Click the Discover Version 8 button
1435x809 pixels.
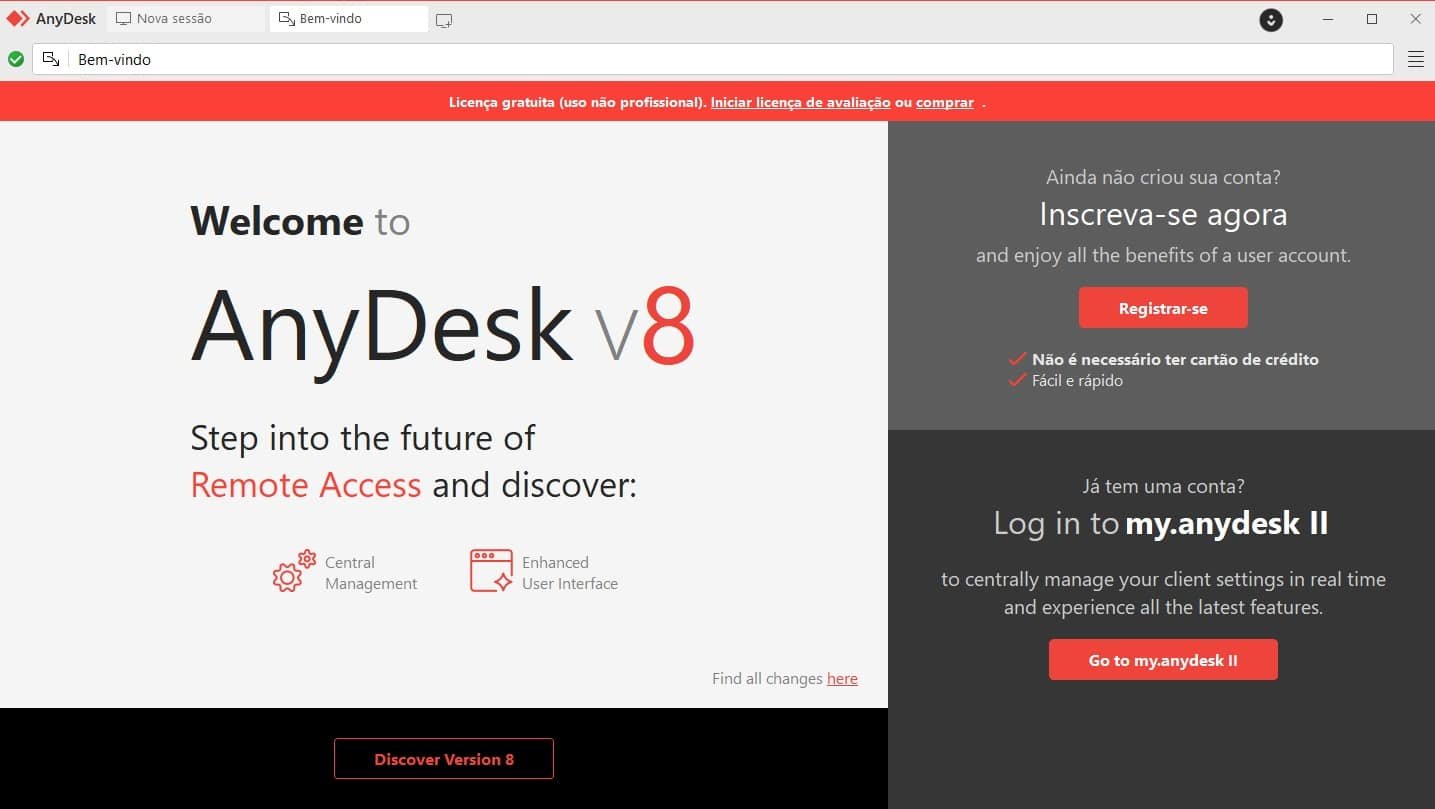point(444,759)
